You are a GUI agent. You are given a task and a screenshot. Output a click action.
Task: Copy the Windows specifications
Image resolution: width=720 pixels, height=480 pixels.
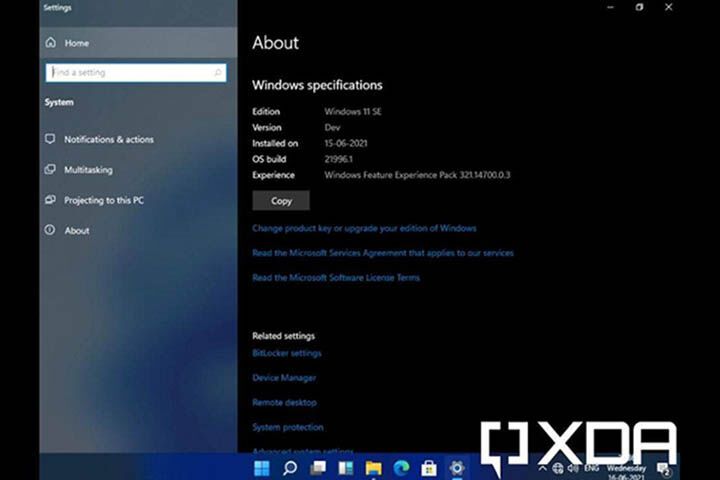click(281, 201)
